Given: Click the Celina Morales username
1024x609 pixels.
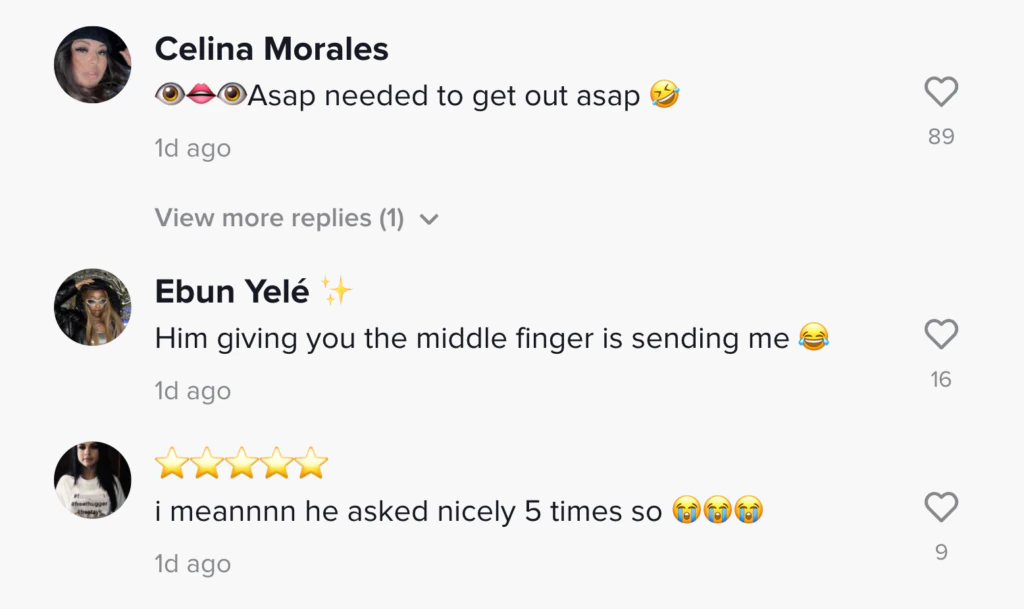Looking at the screenshot, I should pos(271,48).
